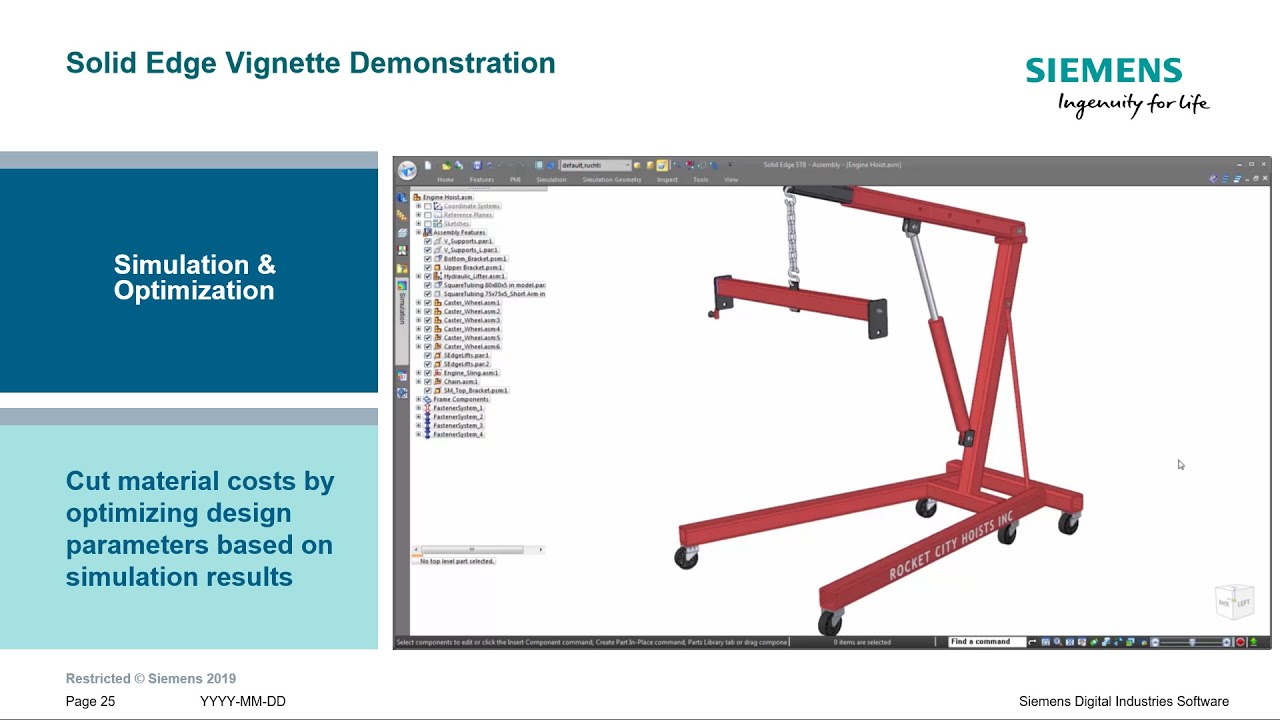The height and width of the screenshot is (720, 1280).
Task: Toggle the Chain.asm:1 checkbox
Action: pyautogui.click(x=428, y=381)
